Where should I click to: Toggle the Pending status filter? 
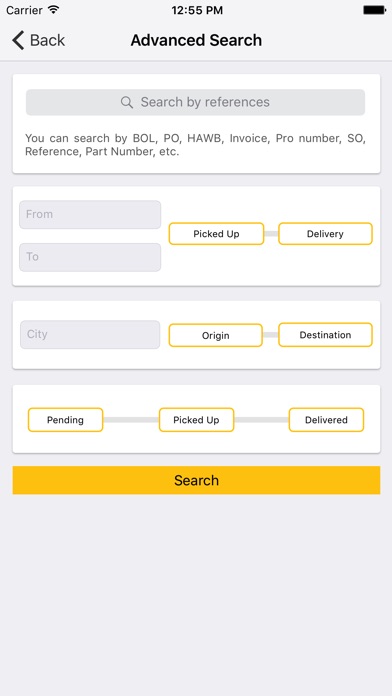(65, 420)
